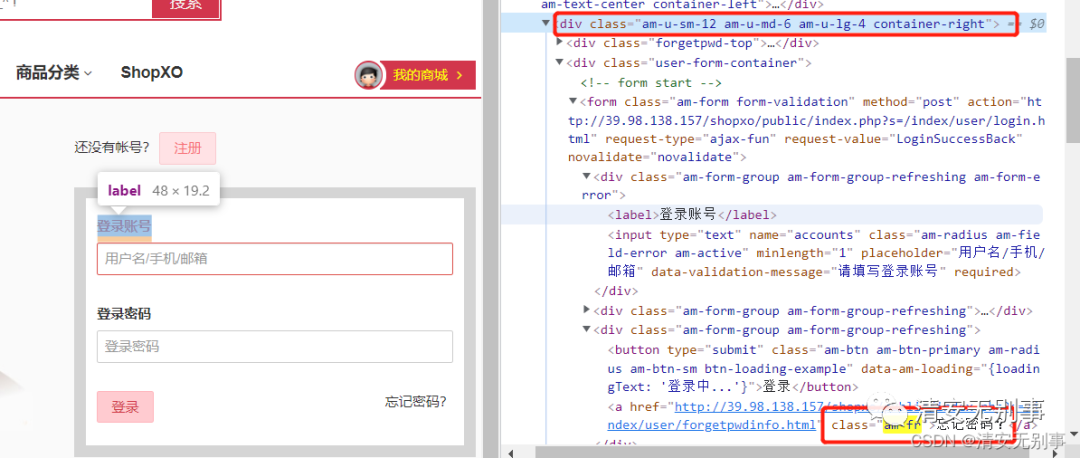The height and width of the screenshot is (458, 1080).
Task: Click the 登录密码 label above the password field
Action: point(124,314)
